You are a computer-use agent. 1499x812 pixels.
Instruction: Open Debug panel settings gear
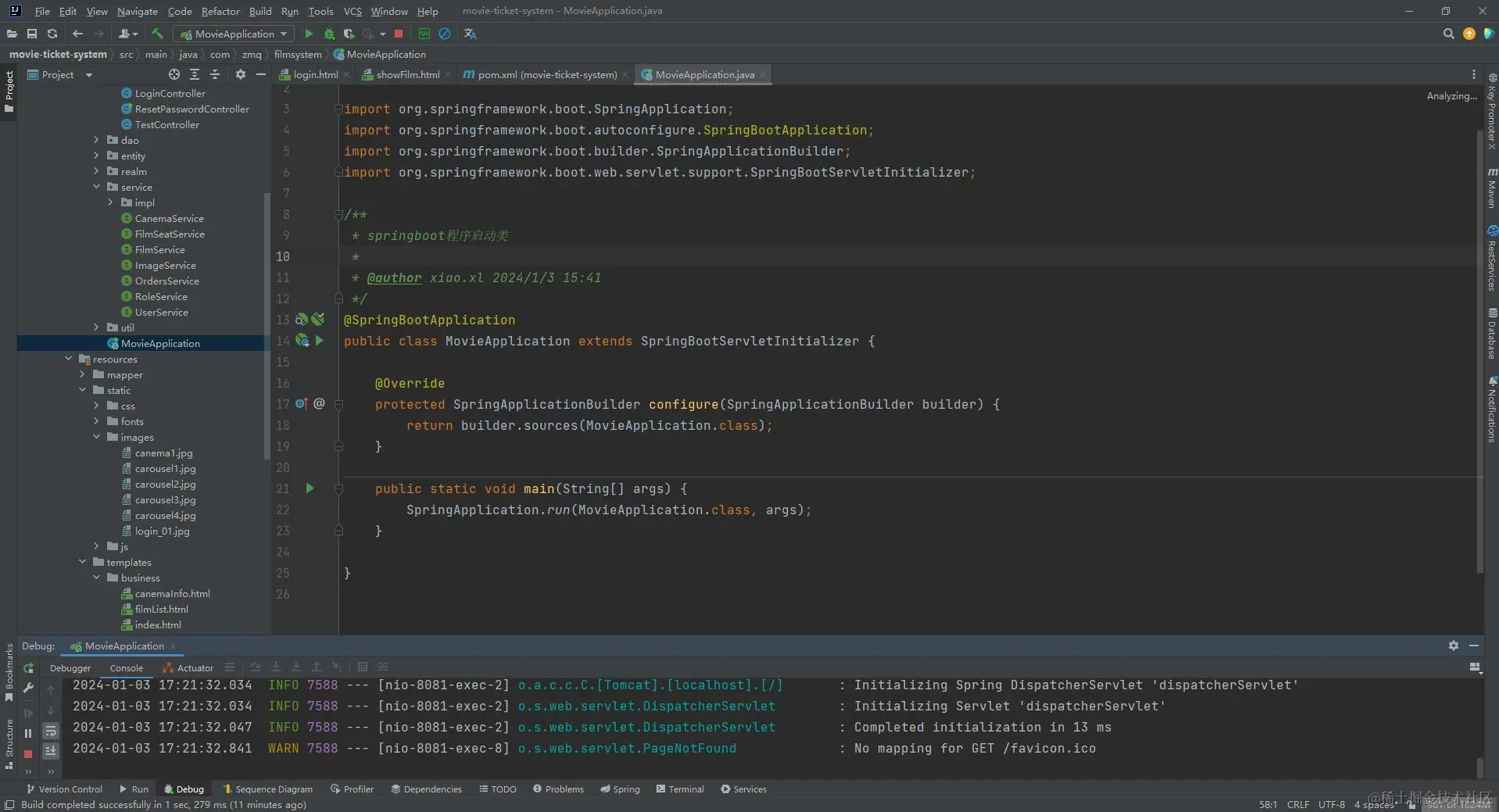point(1453,646)
